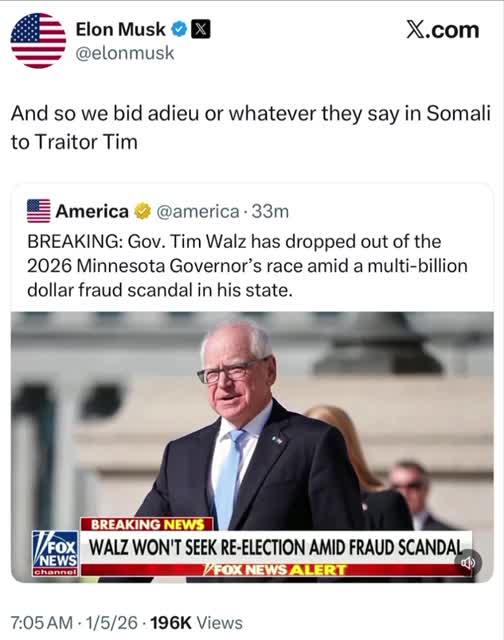This screenshot has width=504, height=640.
Task: Open the @america handle link
Action: (198, 211)
